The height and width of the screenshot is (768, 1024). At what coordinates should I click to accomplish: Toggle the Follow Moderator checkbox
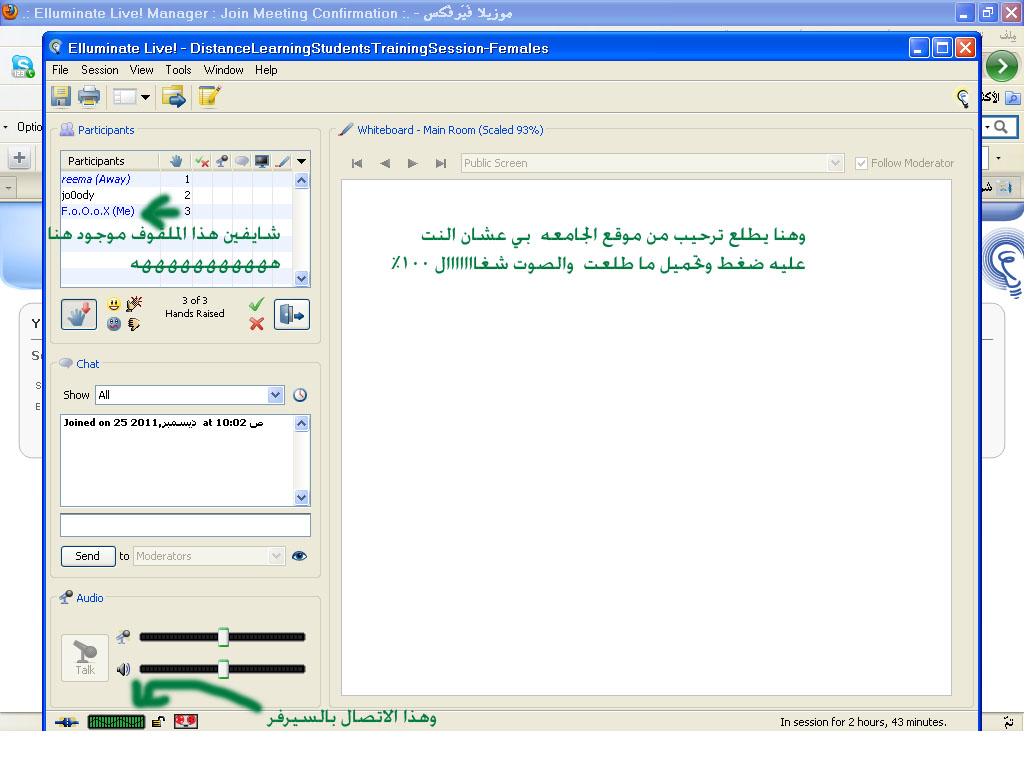tap(861, 163)
